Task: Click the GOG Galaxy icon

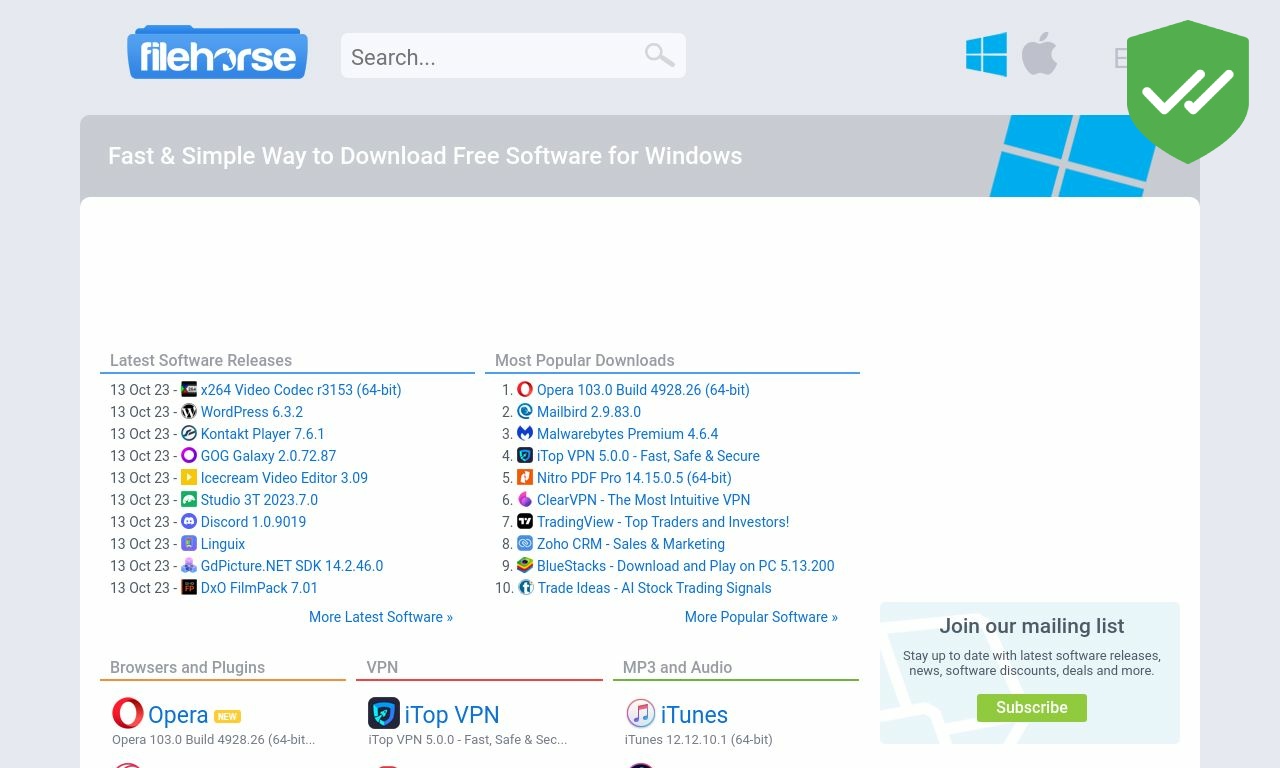Action: tap(189, 455)
